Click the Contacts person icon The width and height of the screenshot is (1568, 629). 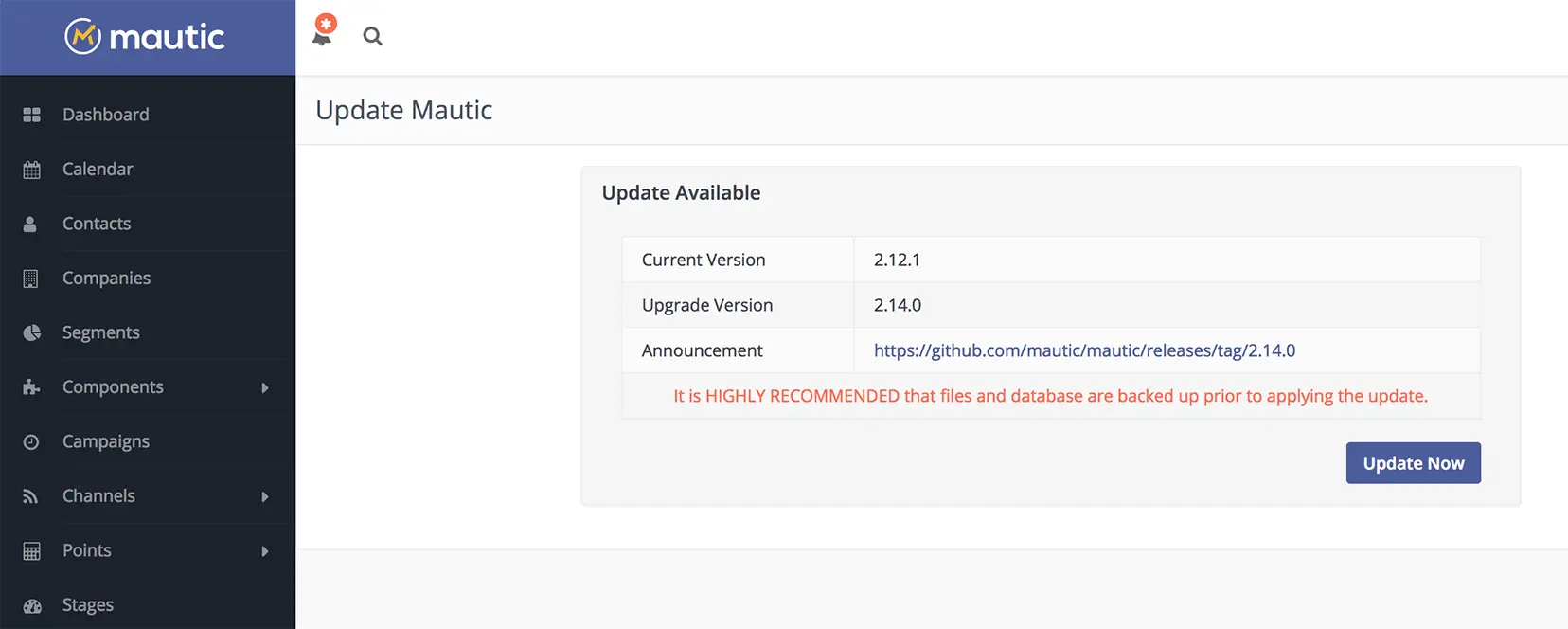pos(30,225)
